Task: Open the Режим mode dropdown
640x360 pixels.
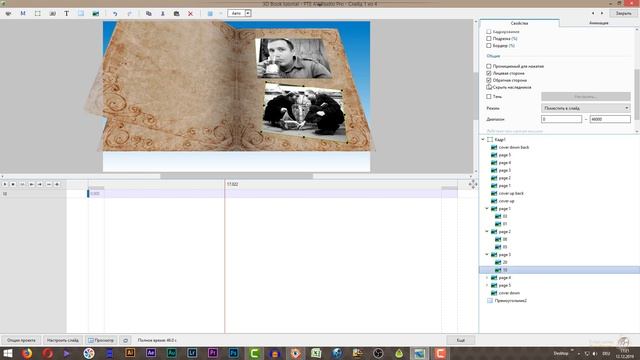Action: 586,108
